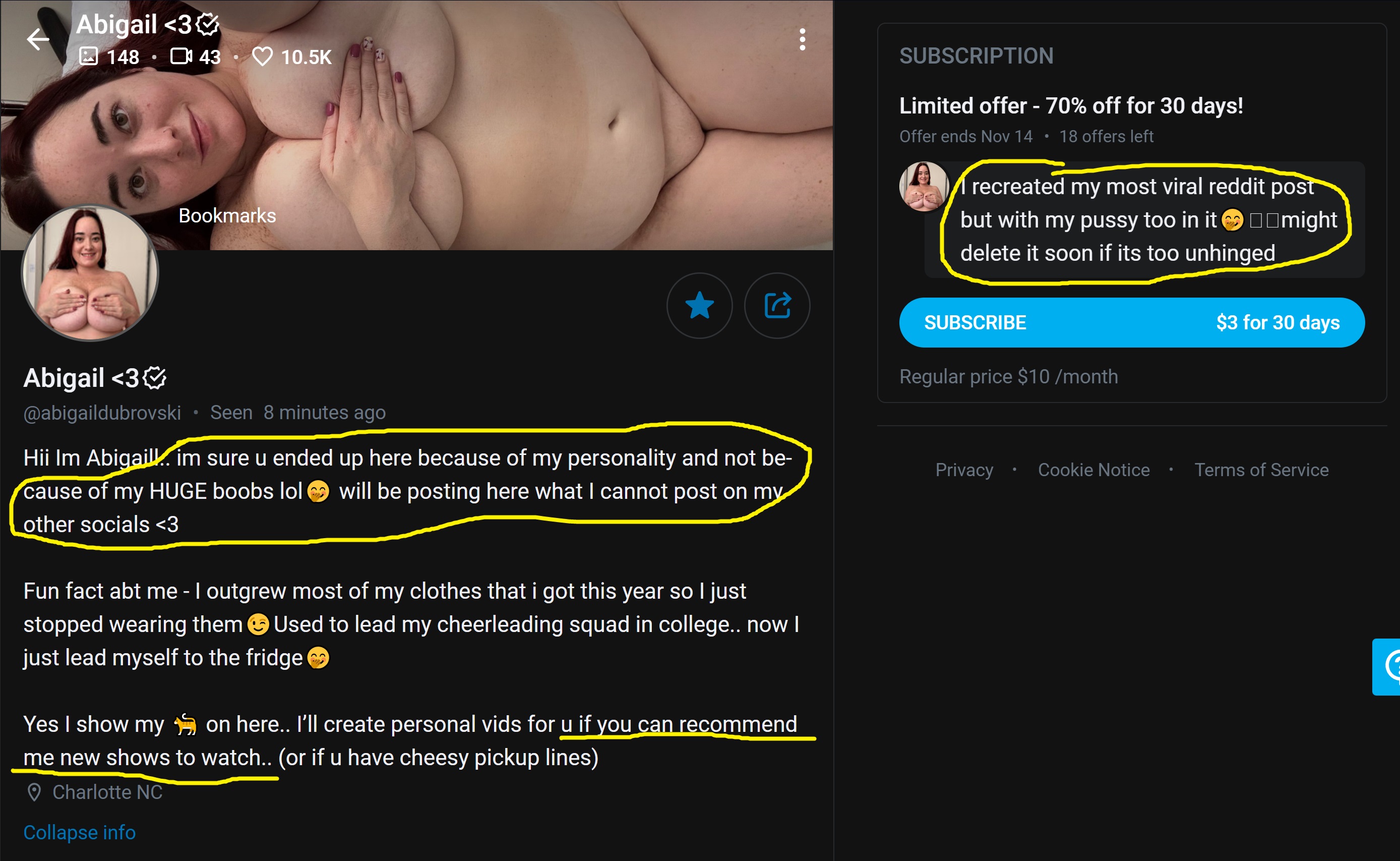Open the help widget at right edge
This screenshot has width=1400, height=861.
[x=1388, y=667]
